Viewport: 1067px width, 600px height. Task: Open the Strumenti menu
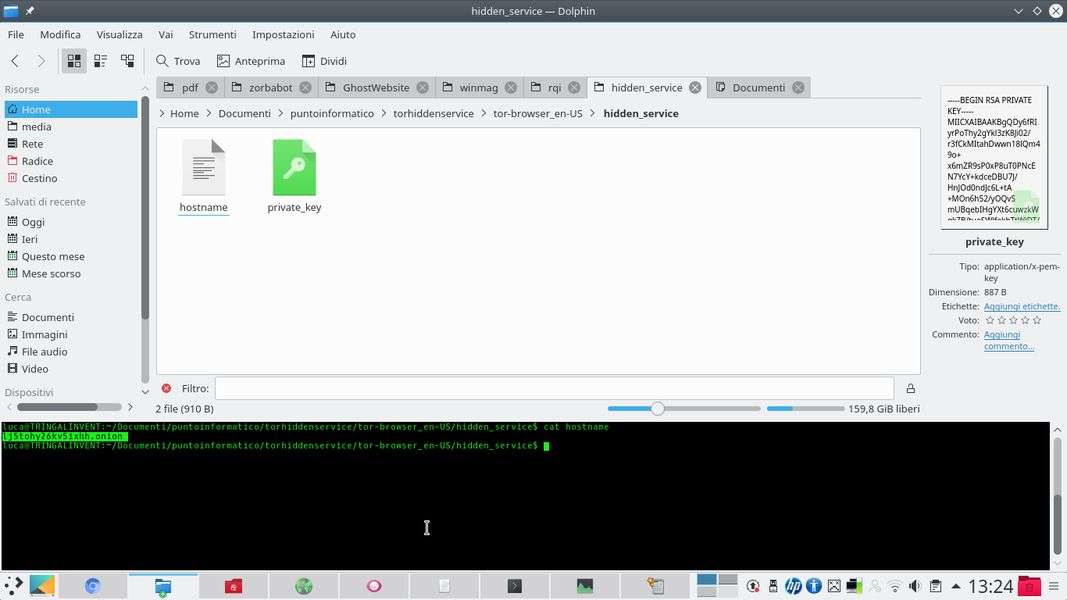212,35
